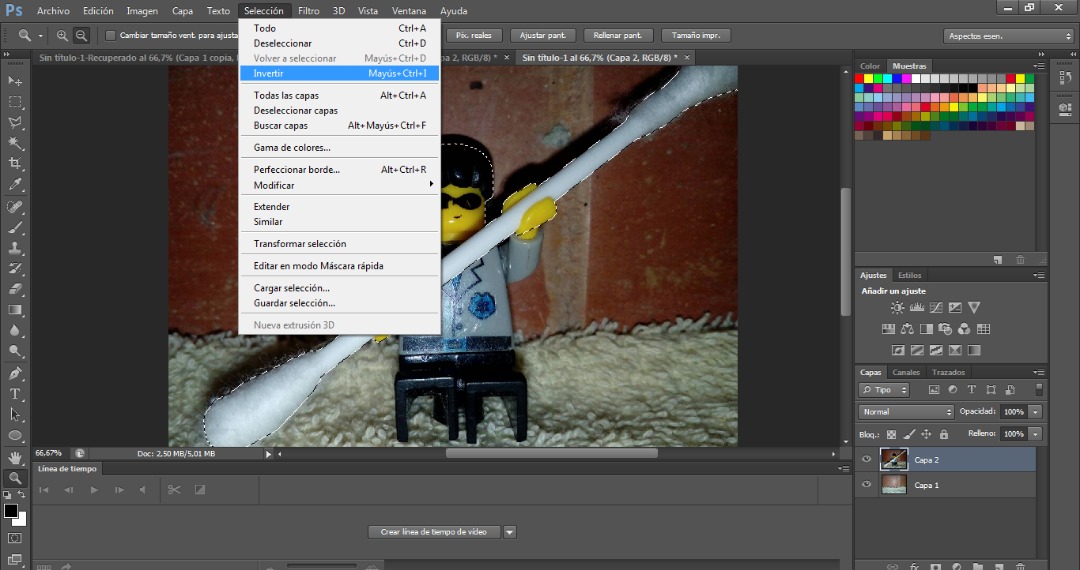Select the Eraser tool
This screenshot has height=570, width=1080.
tap(14, 290)
